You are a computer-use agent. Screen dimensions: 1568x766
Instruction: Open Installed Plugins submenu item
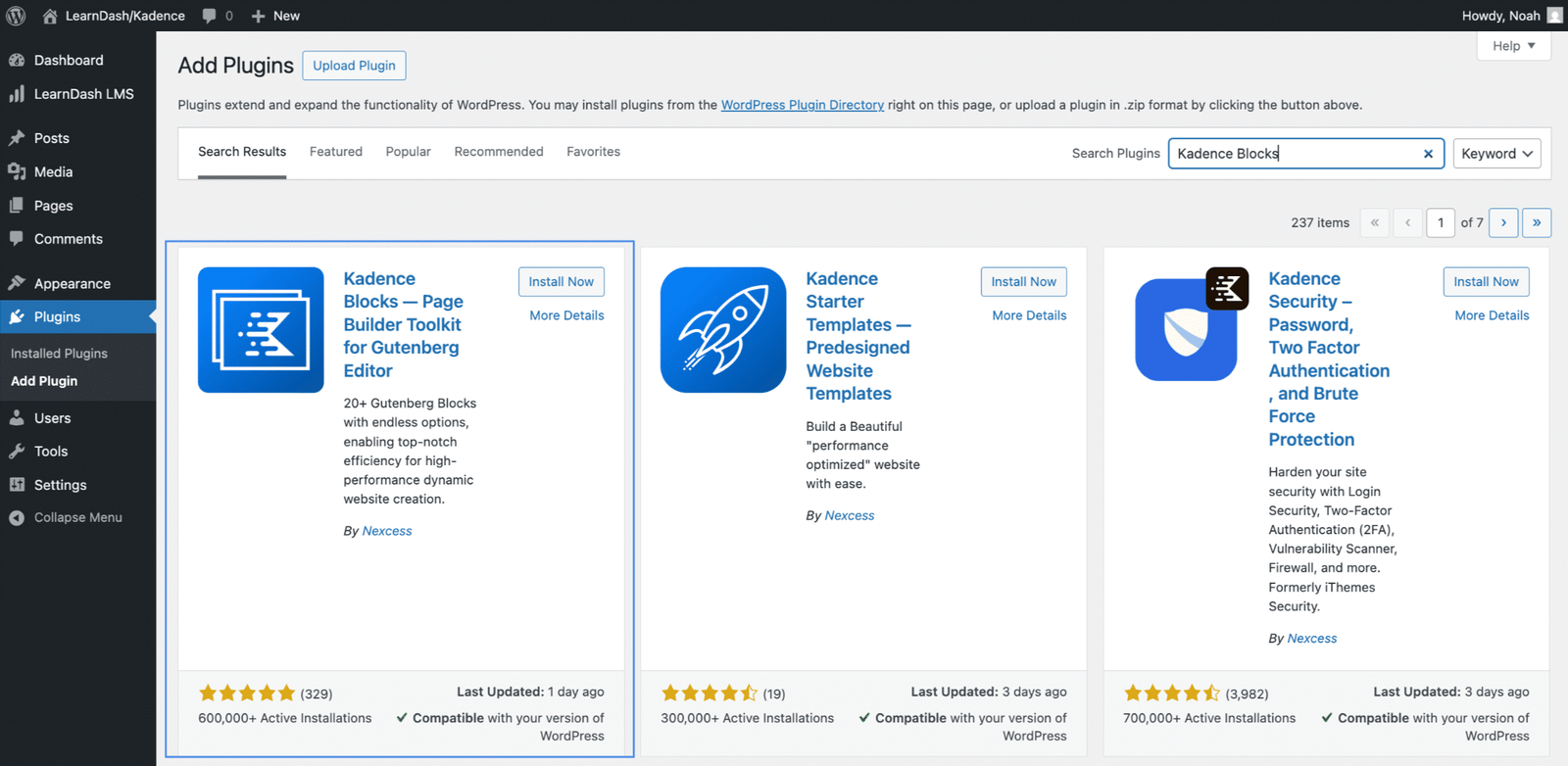pyautogui.click(x=59, y=354)
